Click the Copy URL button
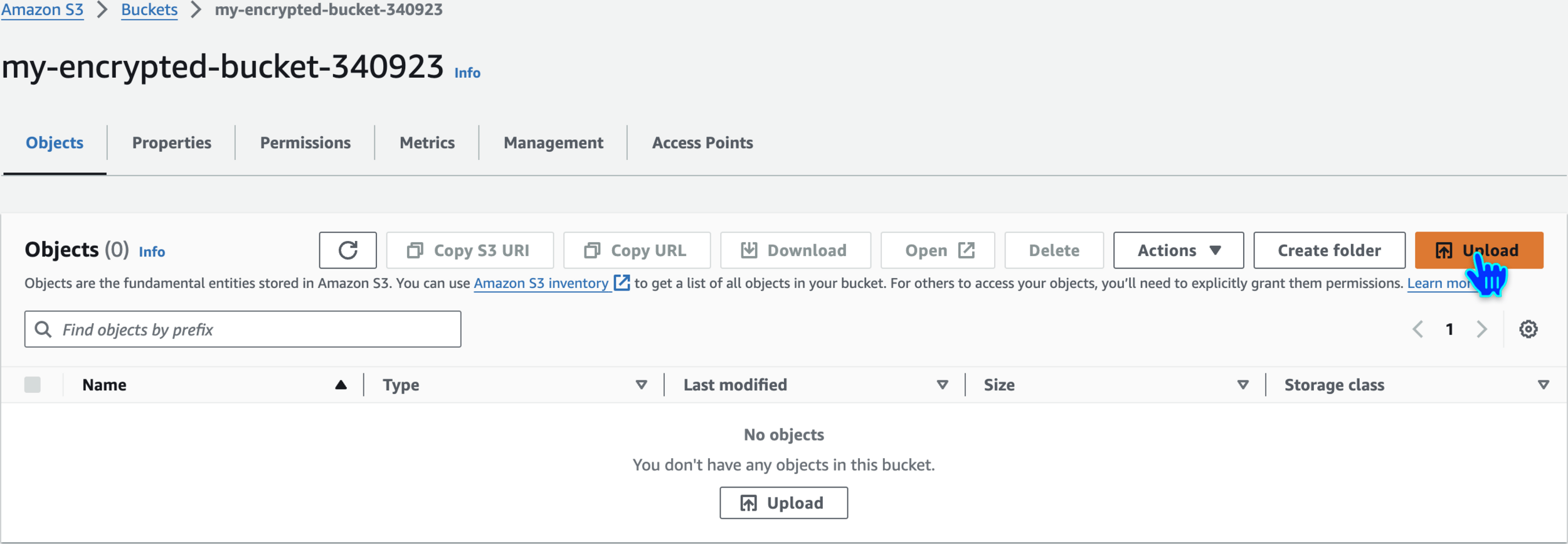Image resolution: width=1568 pixels, height=544 pixels. [x=637, y=250]
